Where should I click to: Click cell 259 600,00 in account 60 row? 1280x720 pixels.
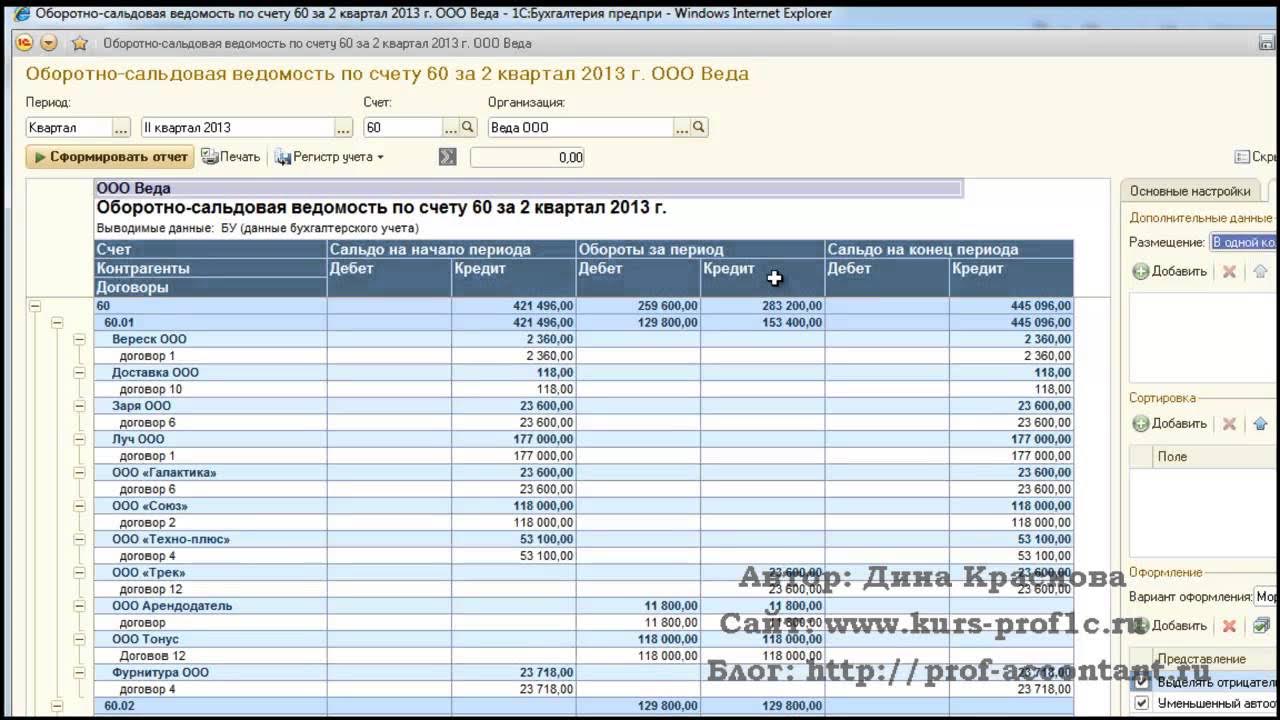pyautogui.click(x=638, y=306)
